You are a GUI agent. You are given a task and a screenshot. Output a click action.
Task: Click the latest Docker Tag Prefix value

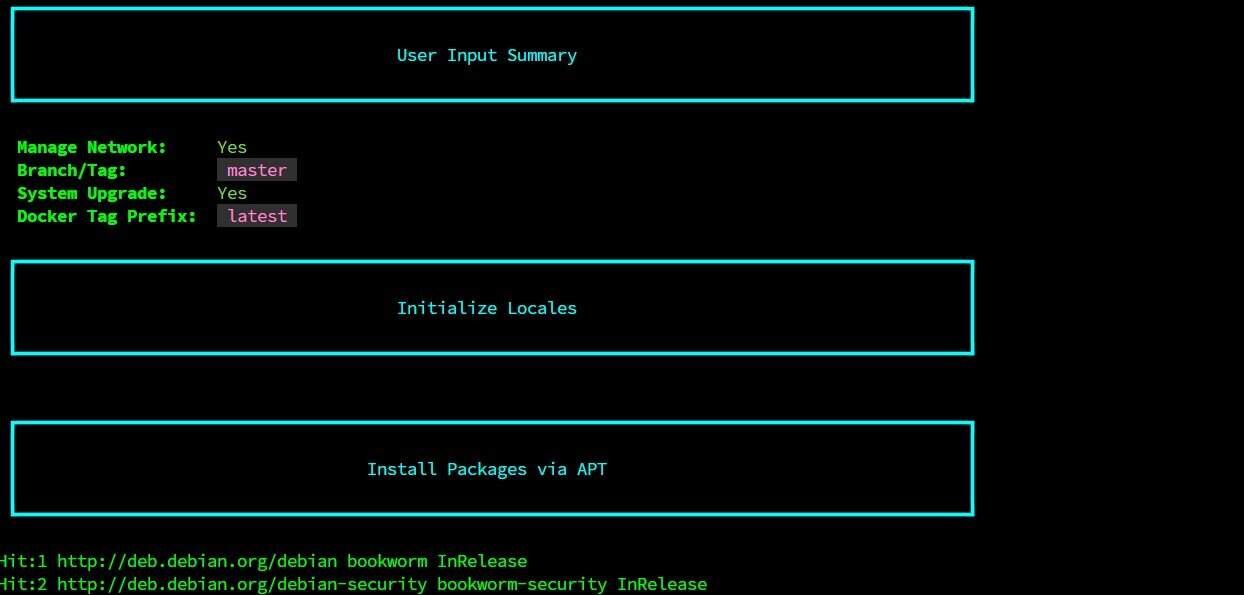[256, 216]
